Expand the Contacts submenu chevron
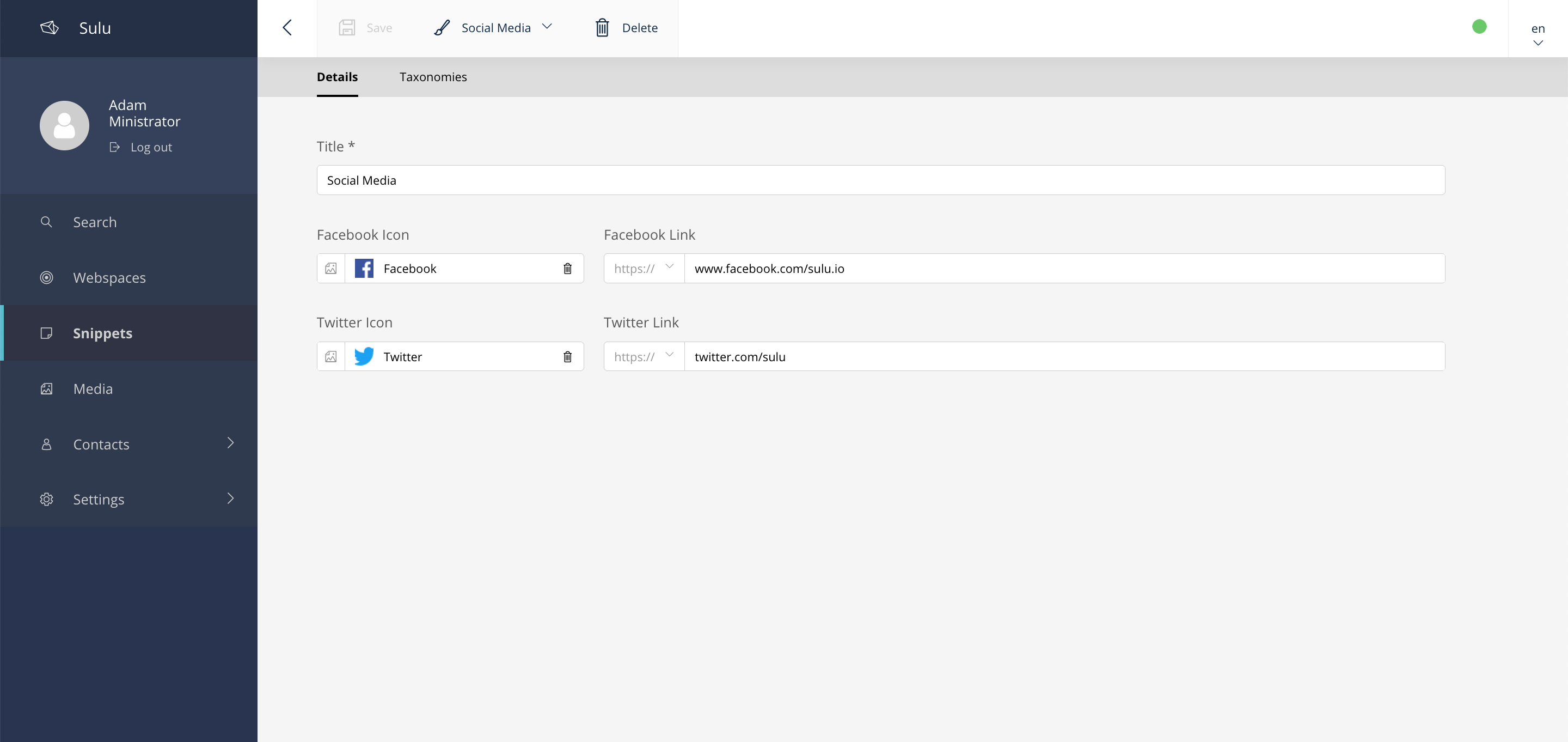 (231, 443)
